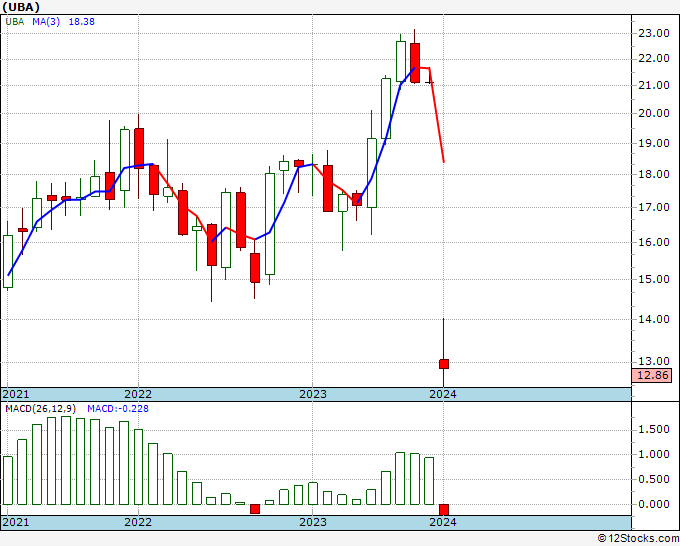Click the 2023 label on MACD panel axis
680x546 pixels.
point(313,522)
